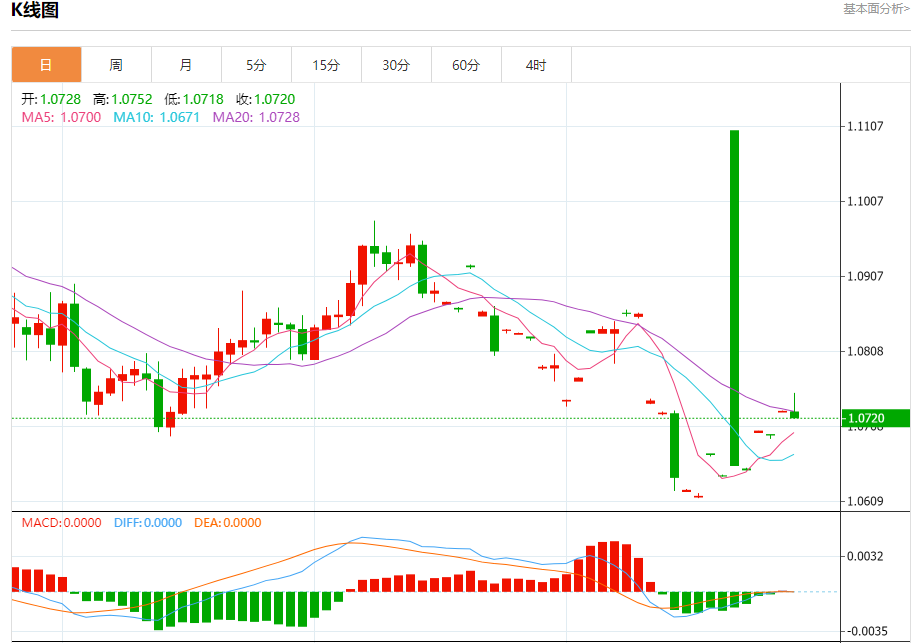Click the K线图 heading
The height and width of the screenshot is (643, 916).
coord(35,10)
